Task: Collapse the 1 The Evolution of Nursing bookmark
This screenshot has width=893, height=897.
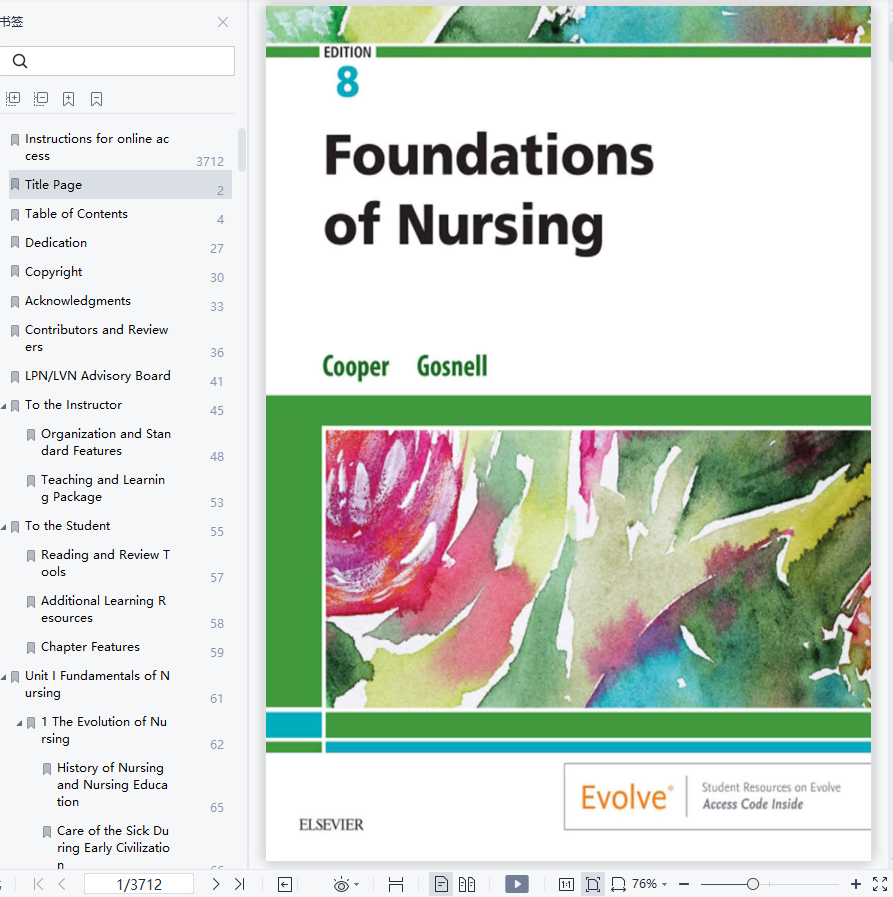Action: 19,723
